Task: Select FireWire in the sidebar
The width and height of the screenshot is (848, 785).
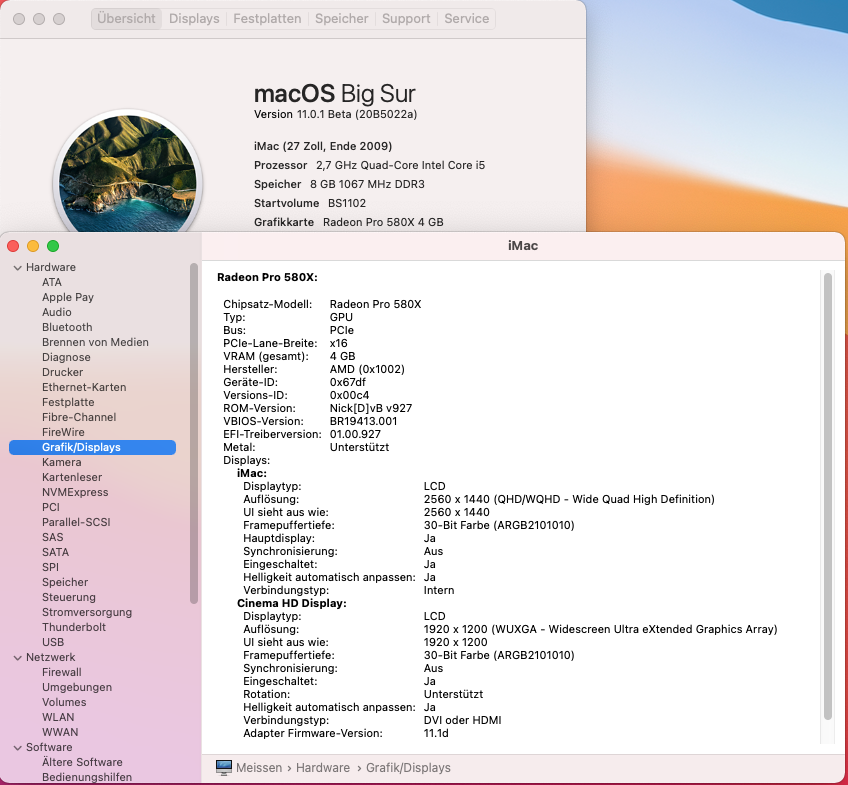Action: [x=63, y=433]
